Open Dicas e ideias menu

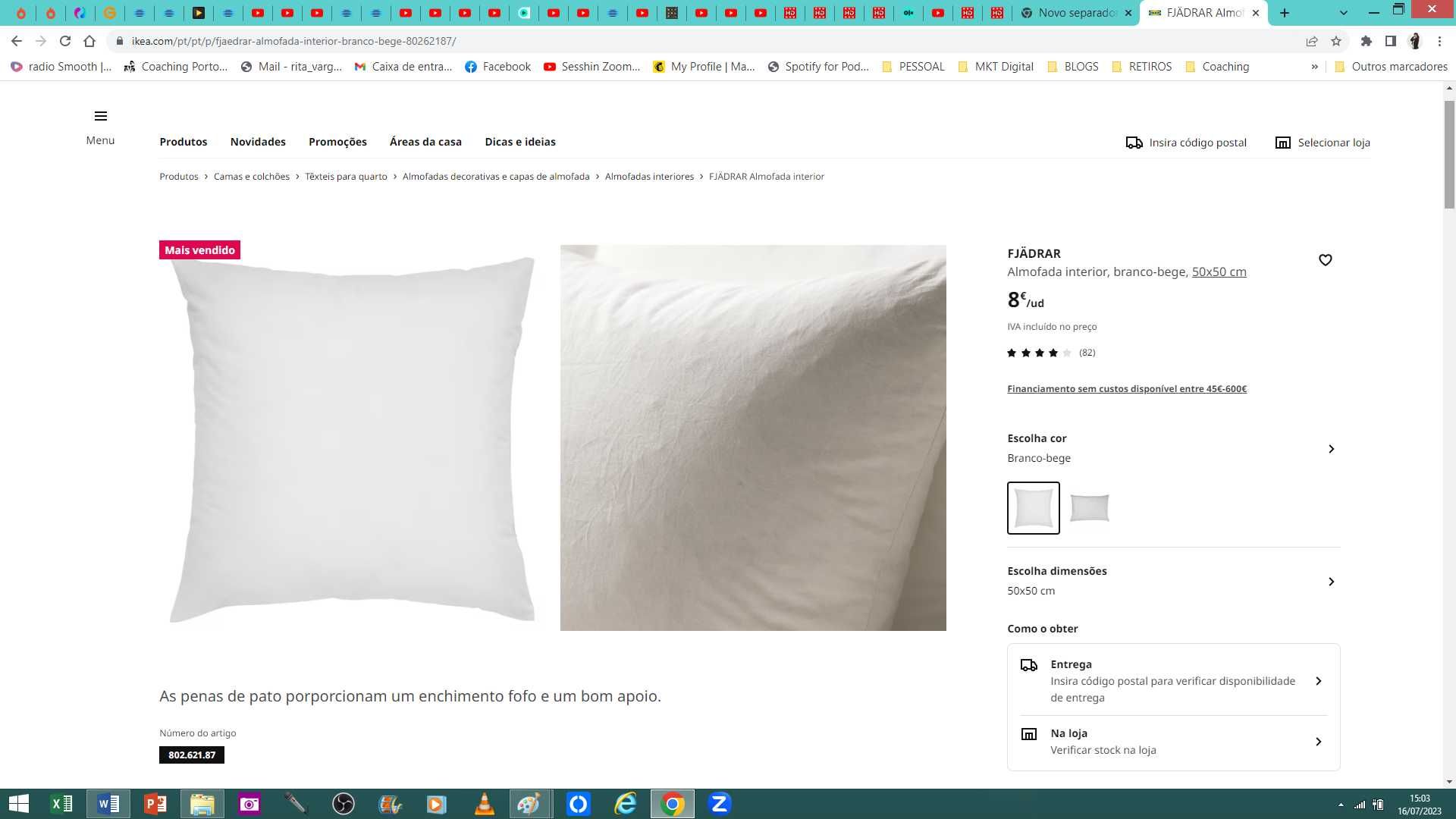click(x=520, y=142)
